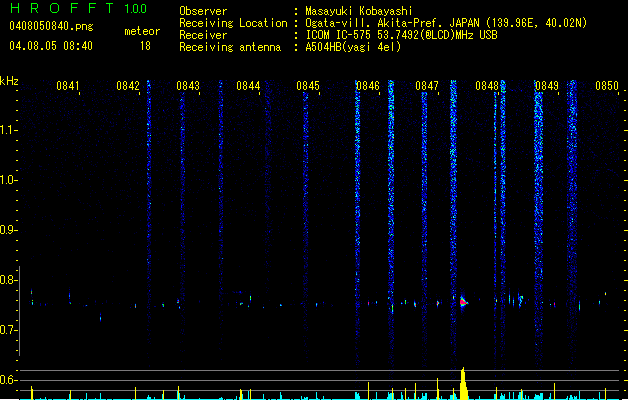The image size is (629, 400).
Task: Click the 0848 time marker
Action: coord(487,86)
